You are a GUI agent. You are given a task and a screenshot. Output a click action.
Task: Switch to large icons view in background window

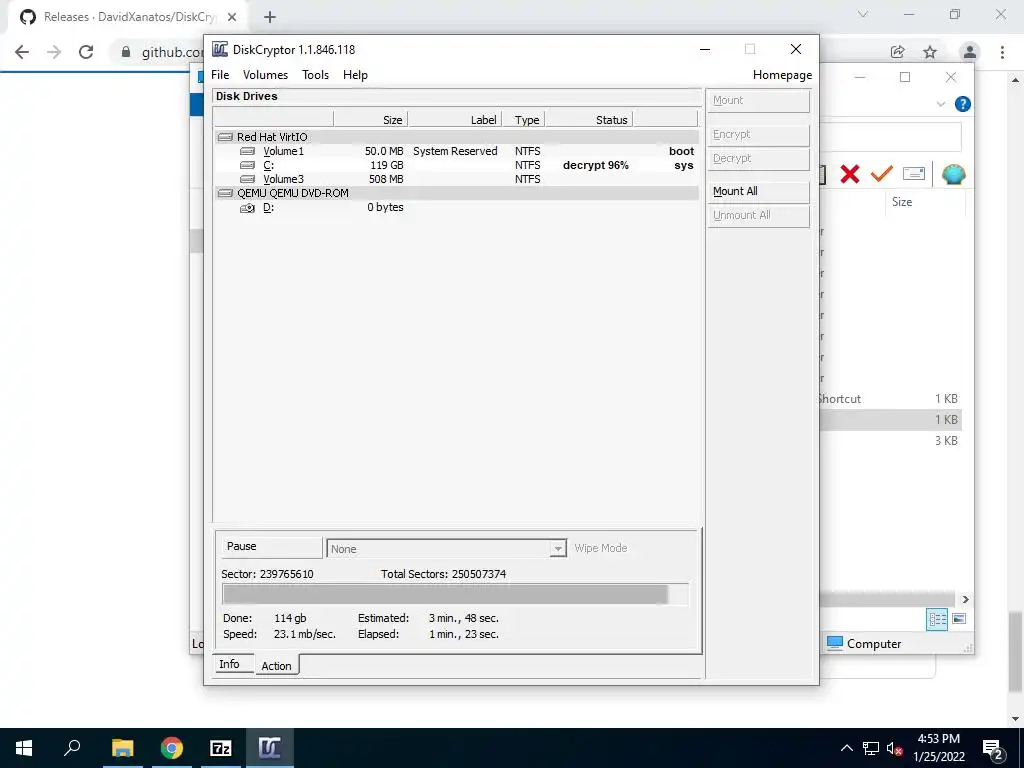pos(959,619)
